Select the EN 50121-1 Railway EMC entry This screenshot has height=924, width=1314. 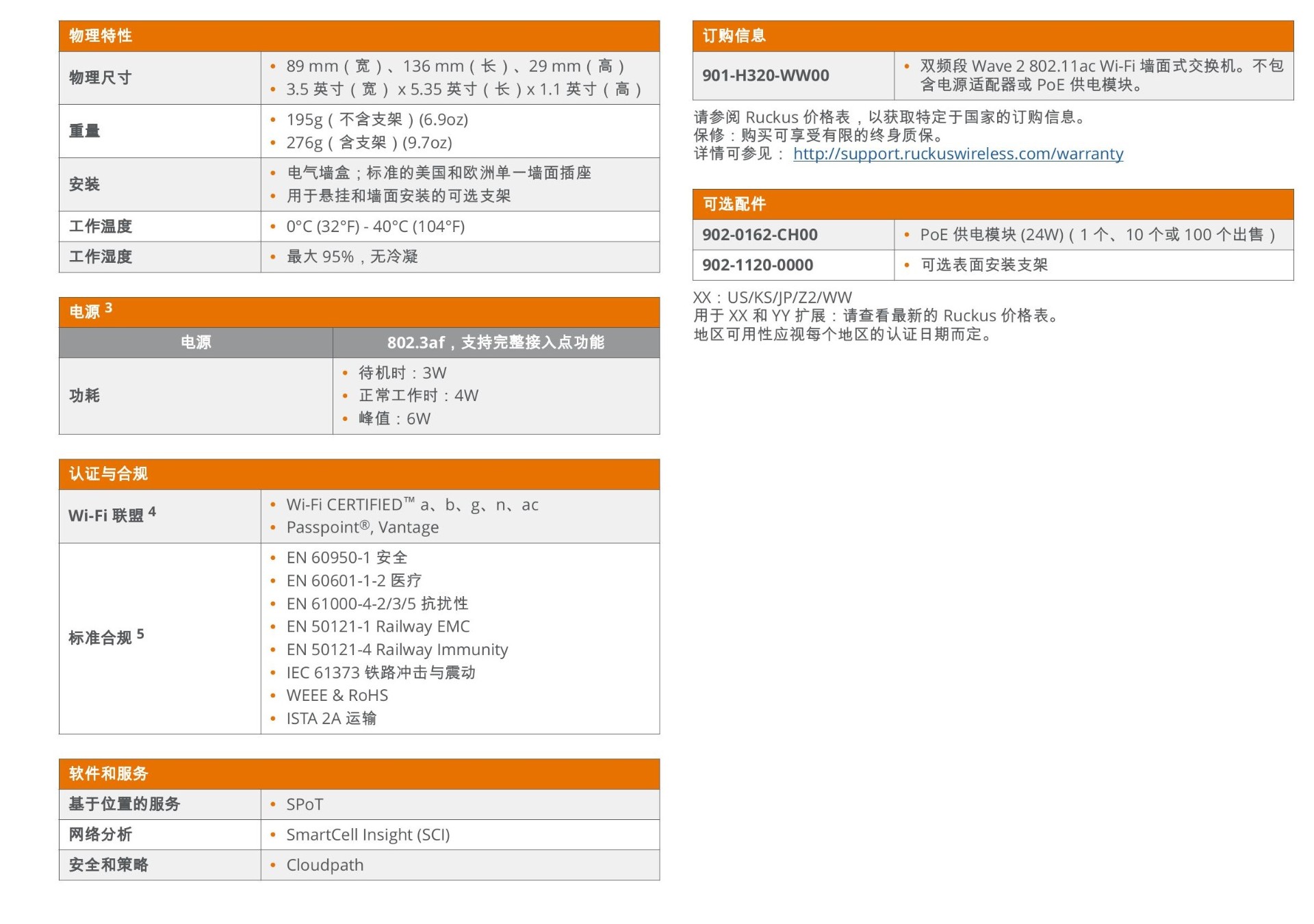(378, 627)
